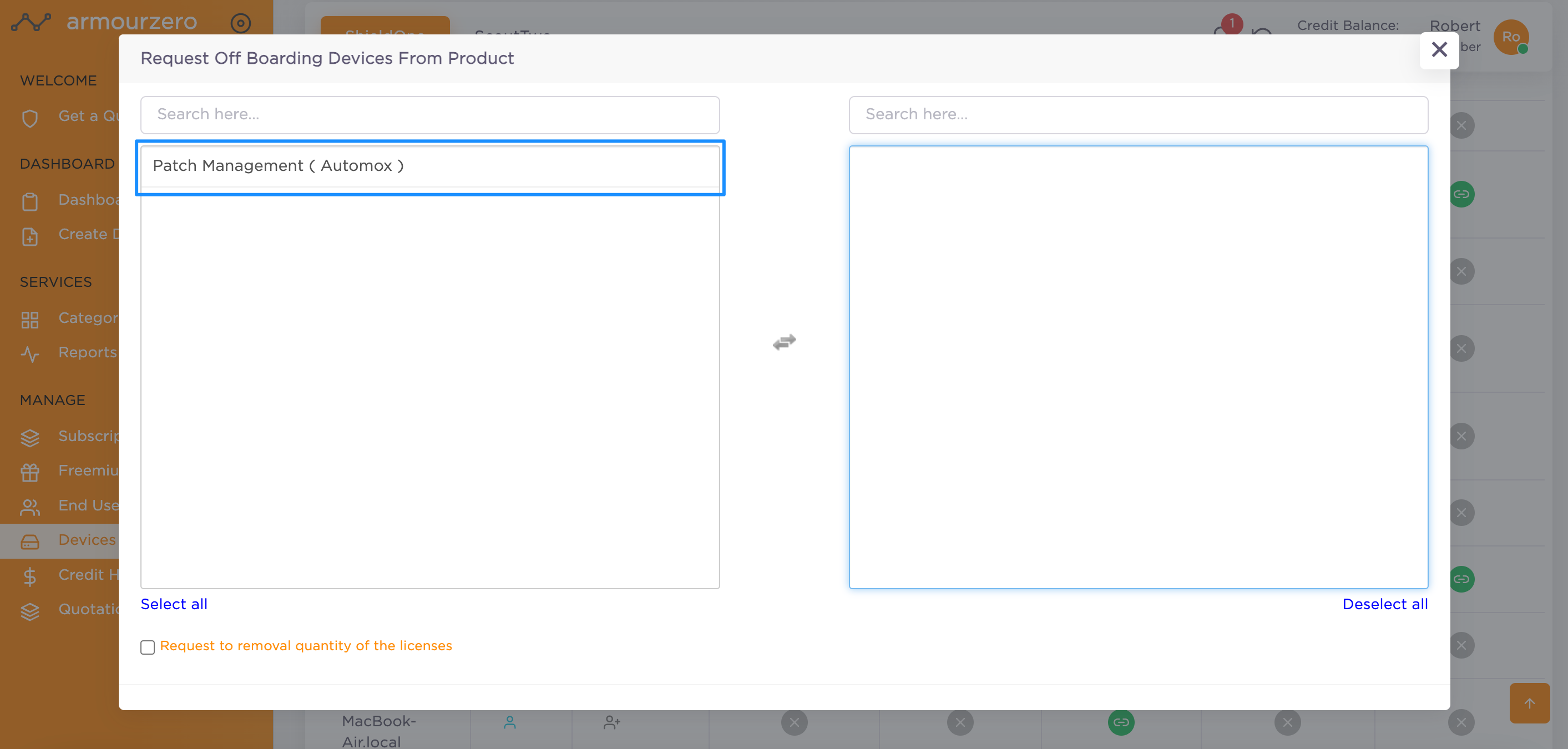
Task: Open Reports activity icon in sidebar
Action: tap(29, 353)
